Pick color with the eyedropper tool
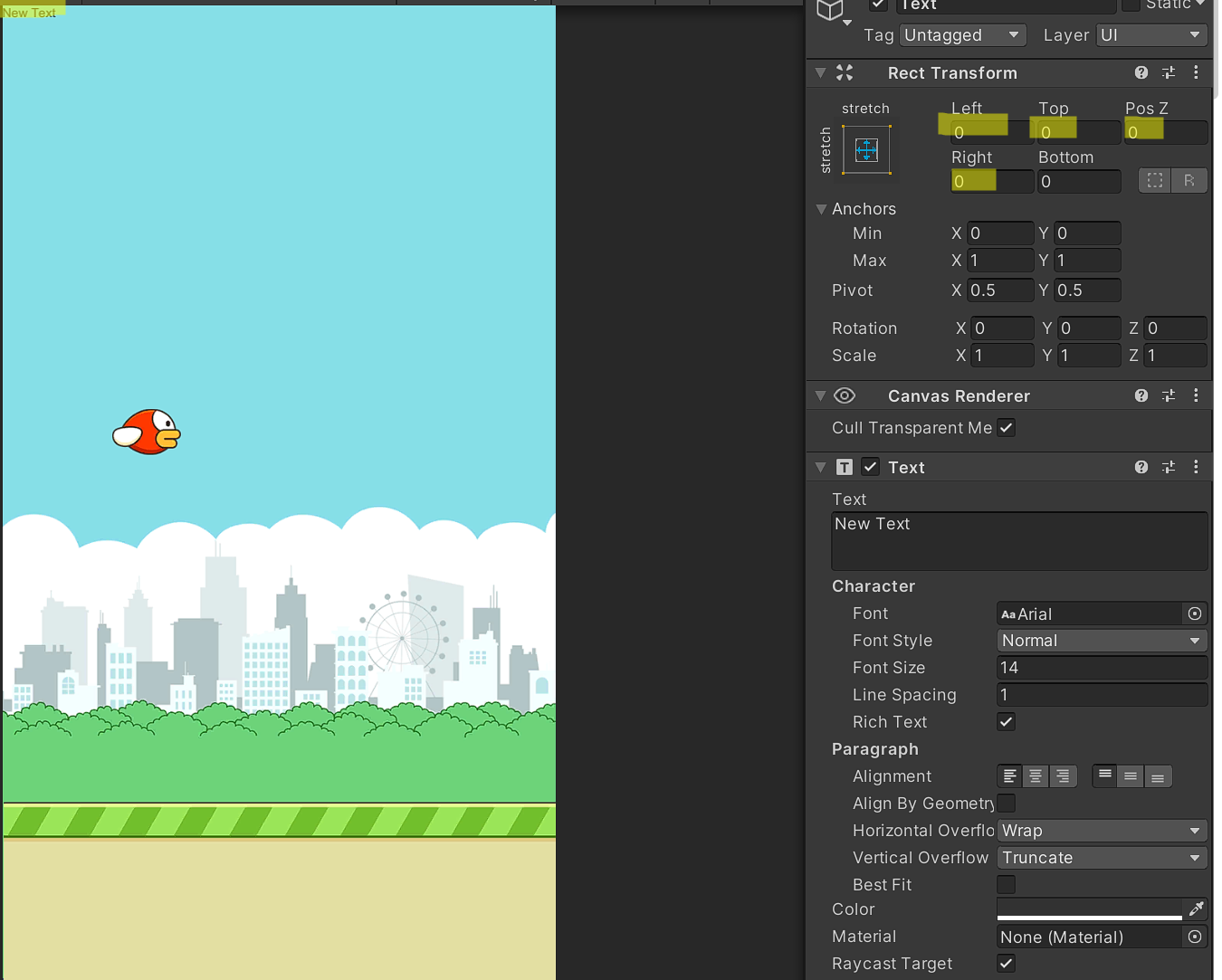Image resolution: width=1222 pixels, height=980 pixels. (x=1196, y=909)
